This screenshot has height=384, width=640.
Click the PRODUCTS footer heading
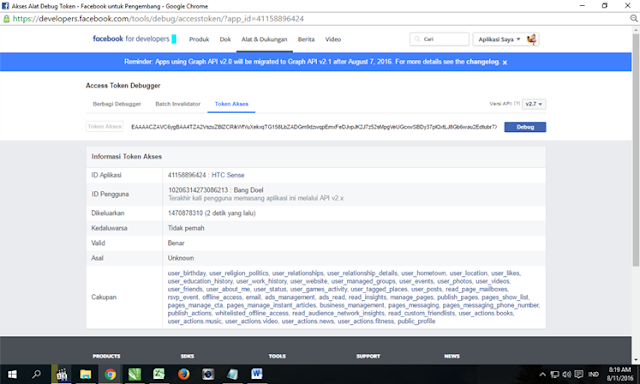[x=106, y=356]
